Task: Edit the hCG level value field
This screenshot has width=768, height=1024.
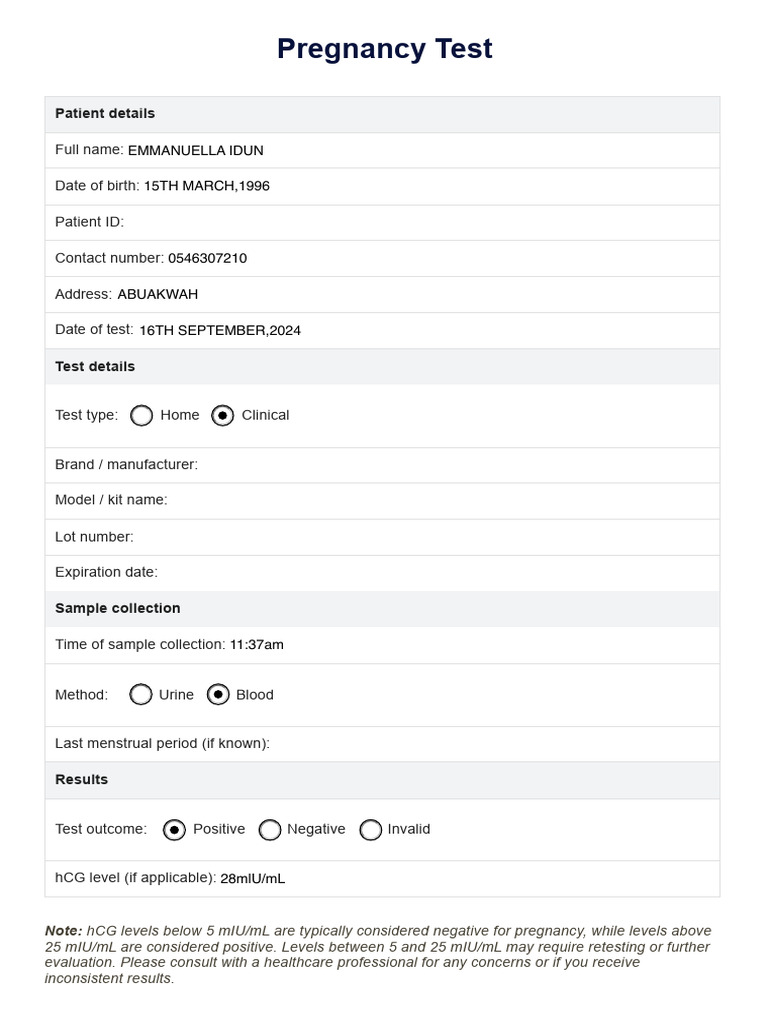Action: click(468, 878)
